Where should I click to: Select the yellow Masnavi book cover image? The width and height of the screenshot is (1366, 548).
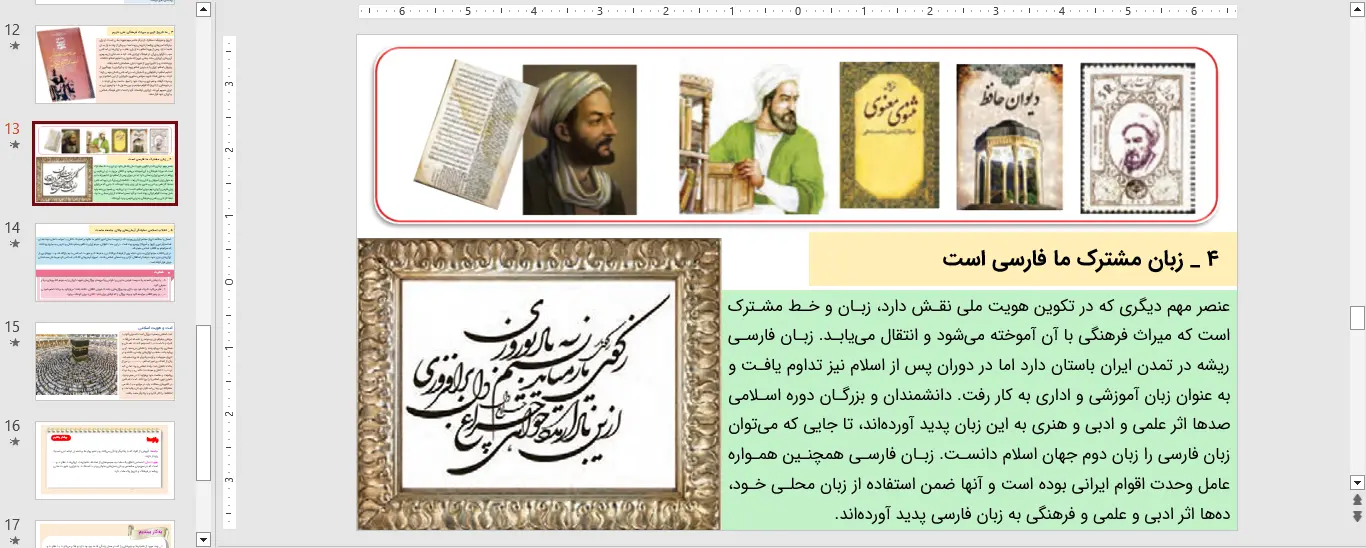tap(889, 135)
